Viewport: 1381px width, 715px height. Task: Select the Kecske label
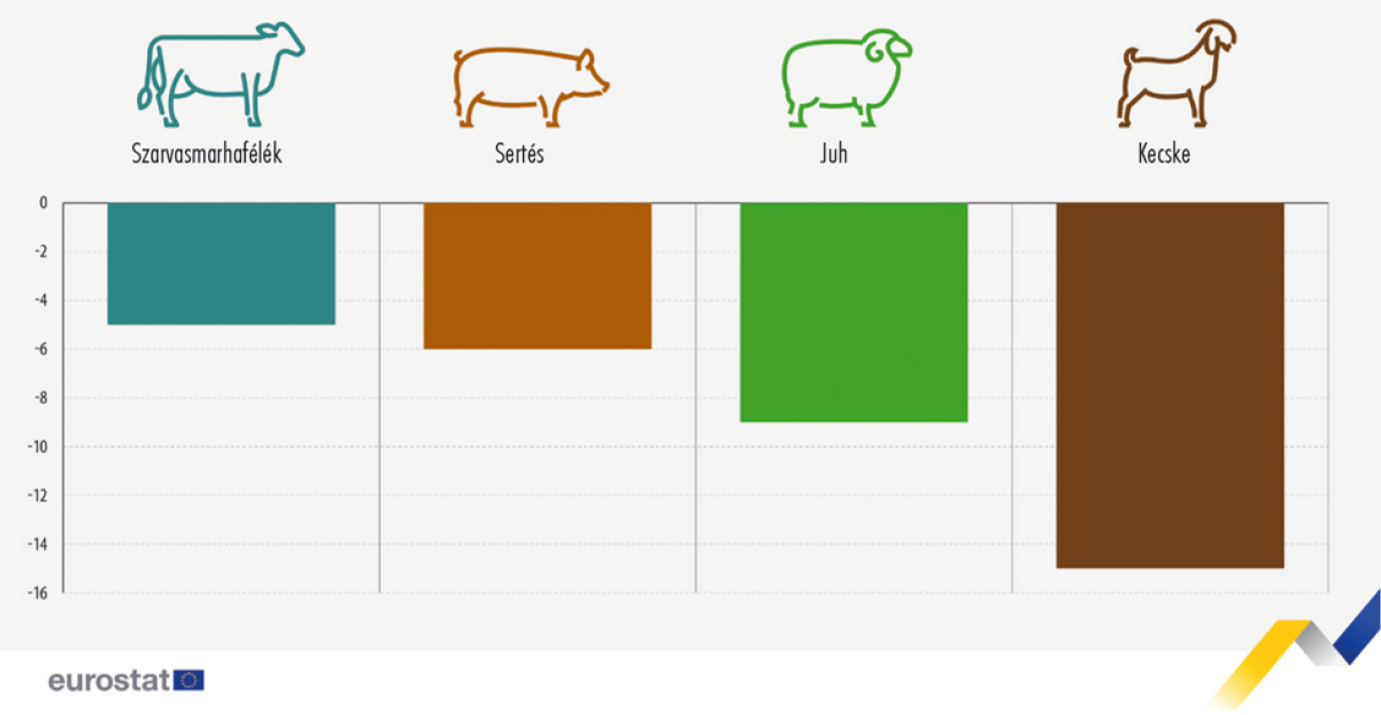[1164, 155]
